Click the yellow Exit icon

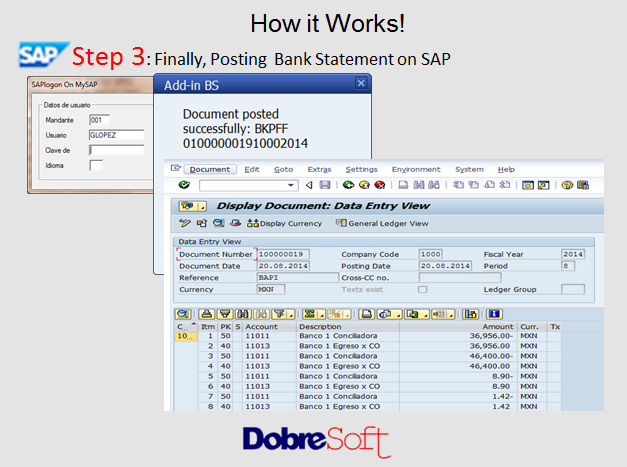point(364,185)
